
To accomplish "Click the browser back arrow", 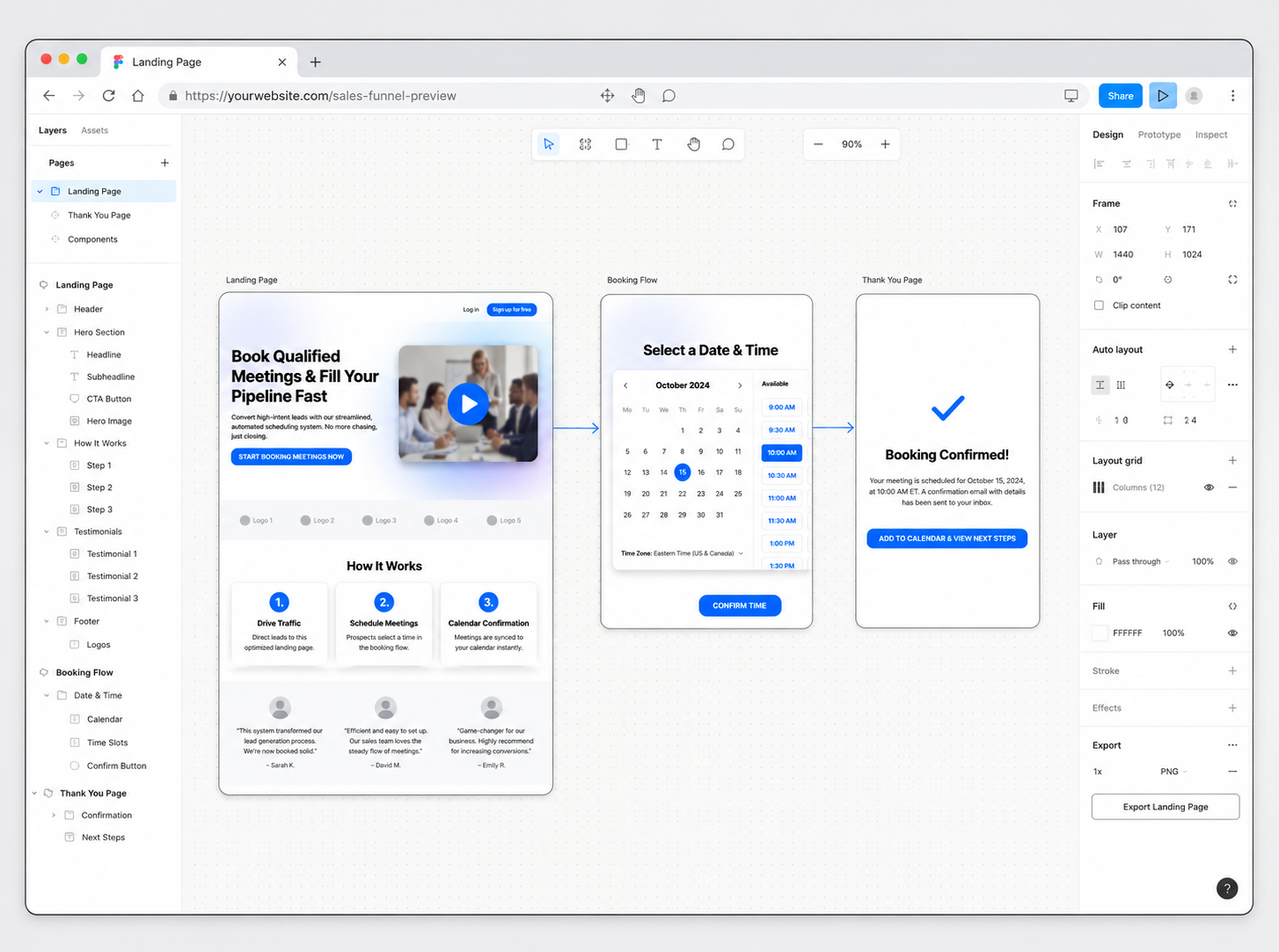I will coord(49,96).
